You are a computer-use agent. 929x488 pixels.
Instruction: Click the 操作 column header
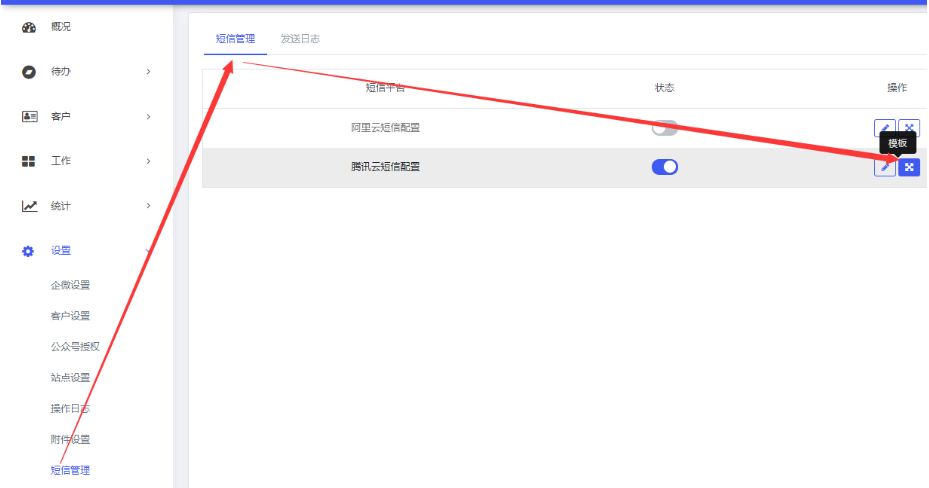(896, 88)
